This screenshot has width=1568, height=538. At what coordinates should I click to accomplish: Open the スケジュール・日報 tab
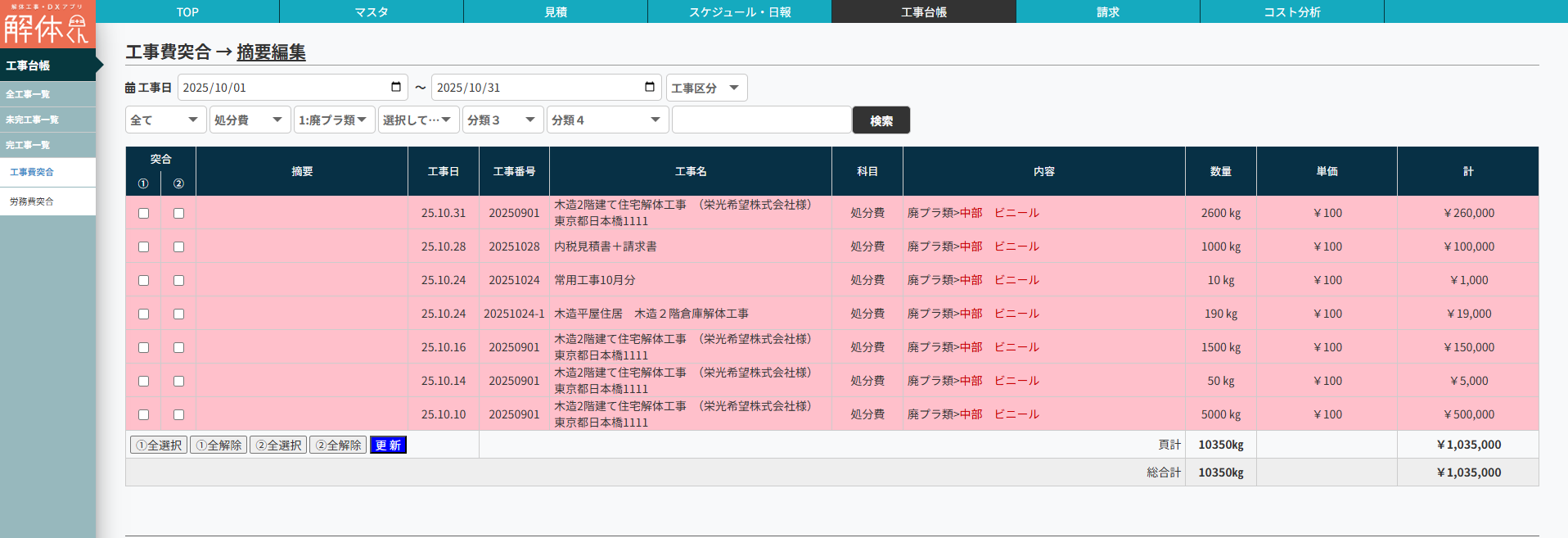[x=740, y=11]
